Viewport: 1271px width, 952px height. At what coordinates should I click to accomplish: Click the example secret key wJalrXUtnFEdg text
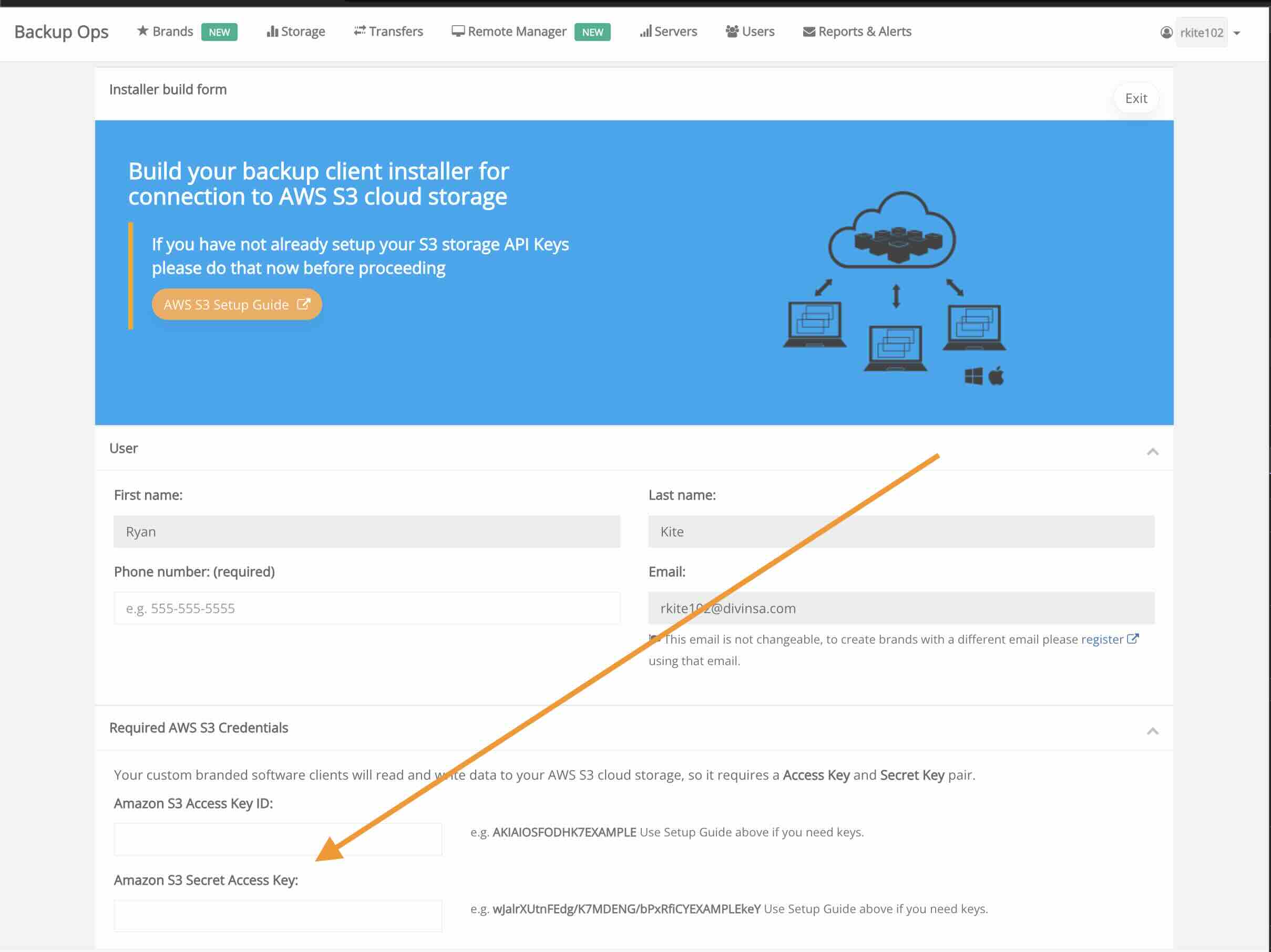pos(627,909)
